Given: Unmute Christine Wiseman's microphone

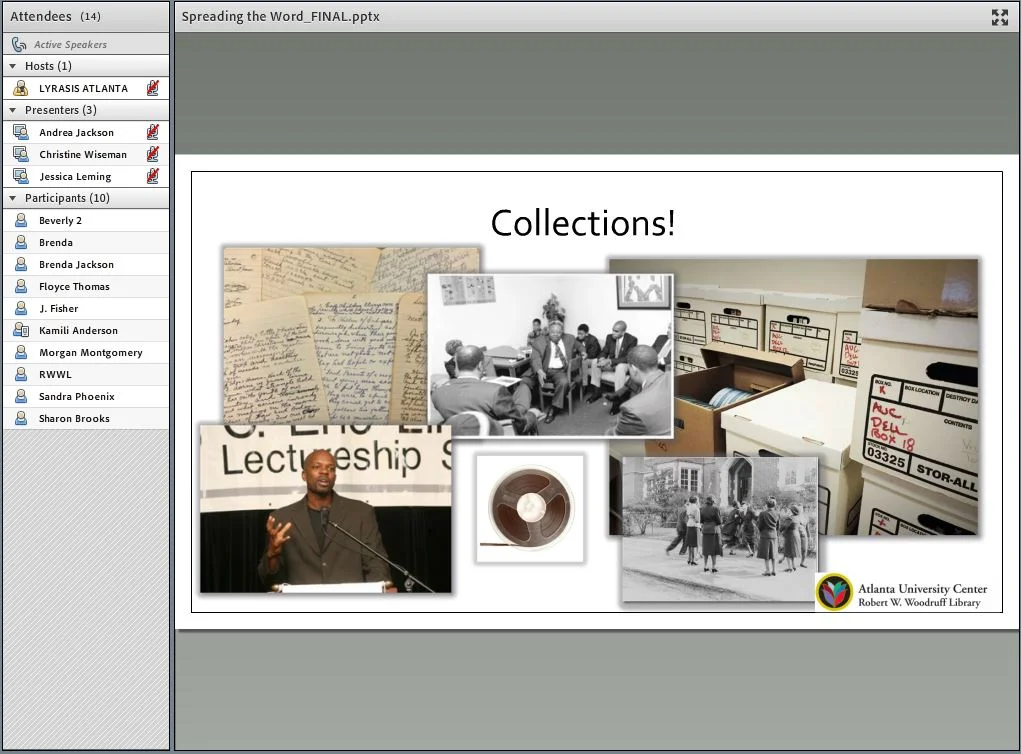Looking at the screenshot, I should pos(154,154).
